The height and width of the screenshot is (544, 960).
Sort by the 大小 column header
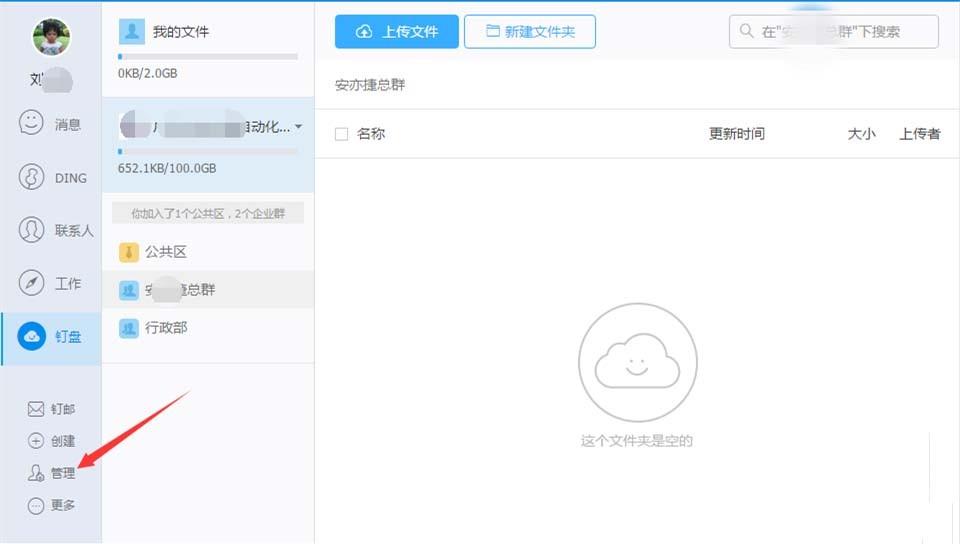[861, 134]
